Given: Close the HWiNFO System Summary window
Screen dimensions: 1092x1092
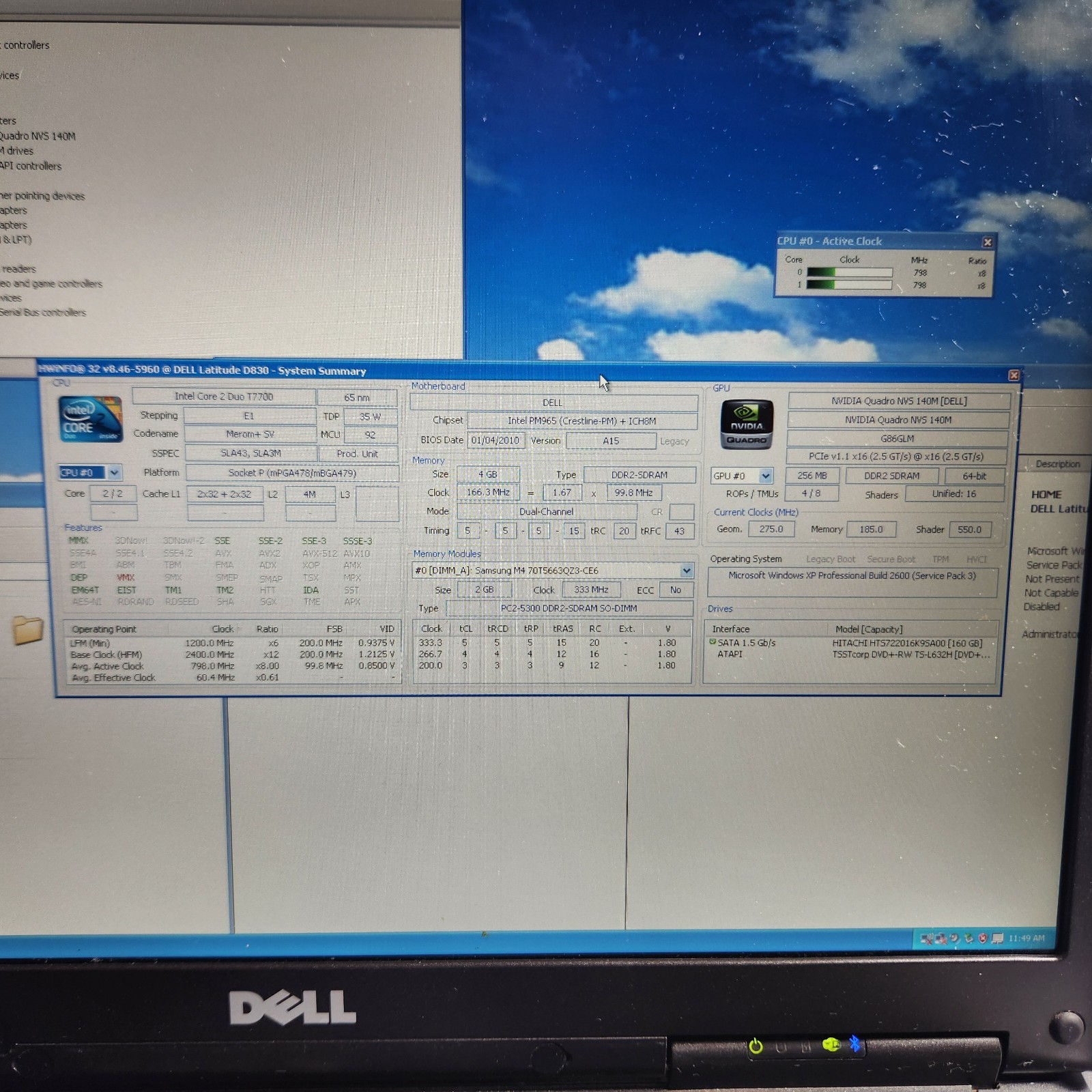Looking at the screenshot, I should [1014, 375].
